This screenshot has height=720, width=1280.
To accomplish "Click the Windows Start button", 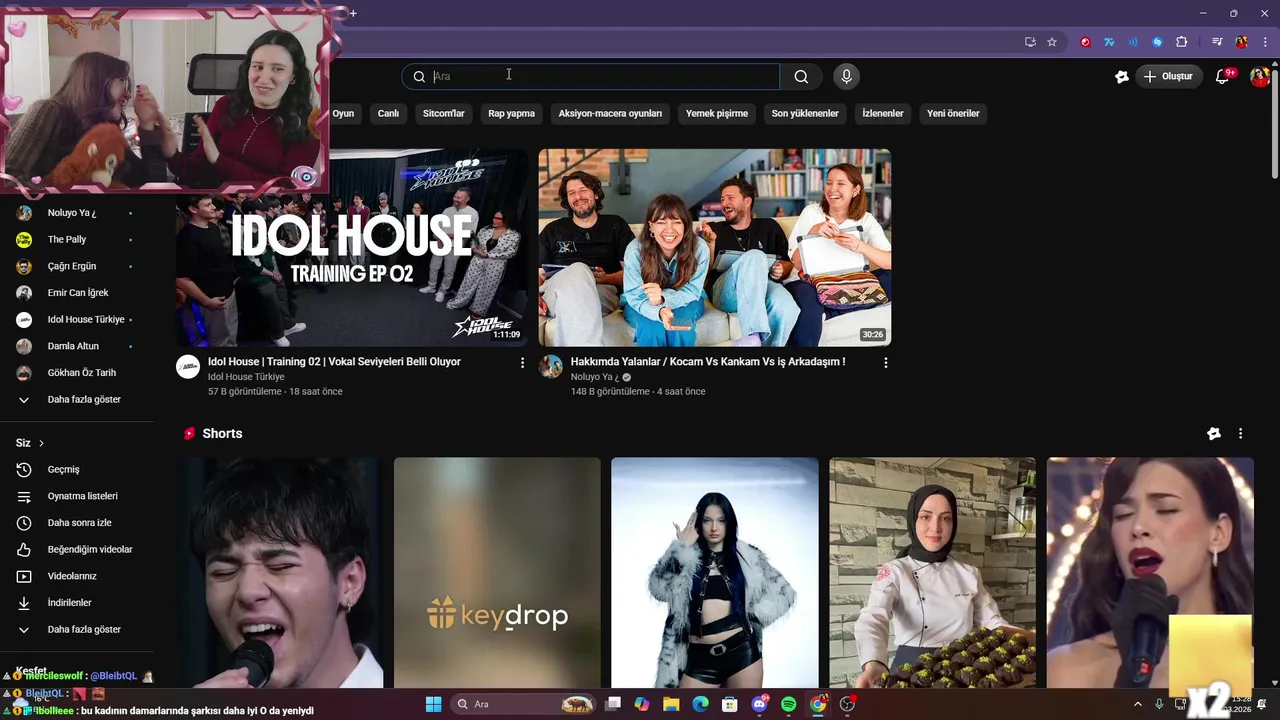I will 433,704.
